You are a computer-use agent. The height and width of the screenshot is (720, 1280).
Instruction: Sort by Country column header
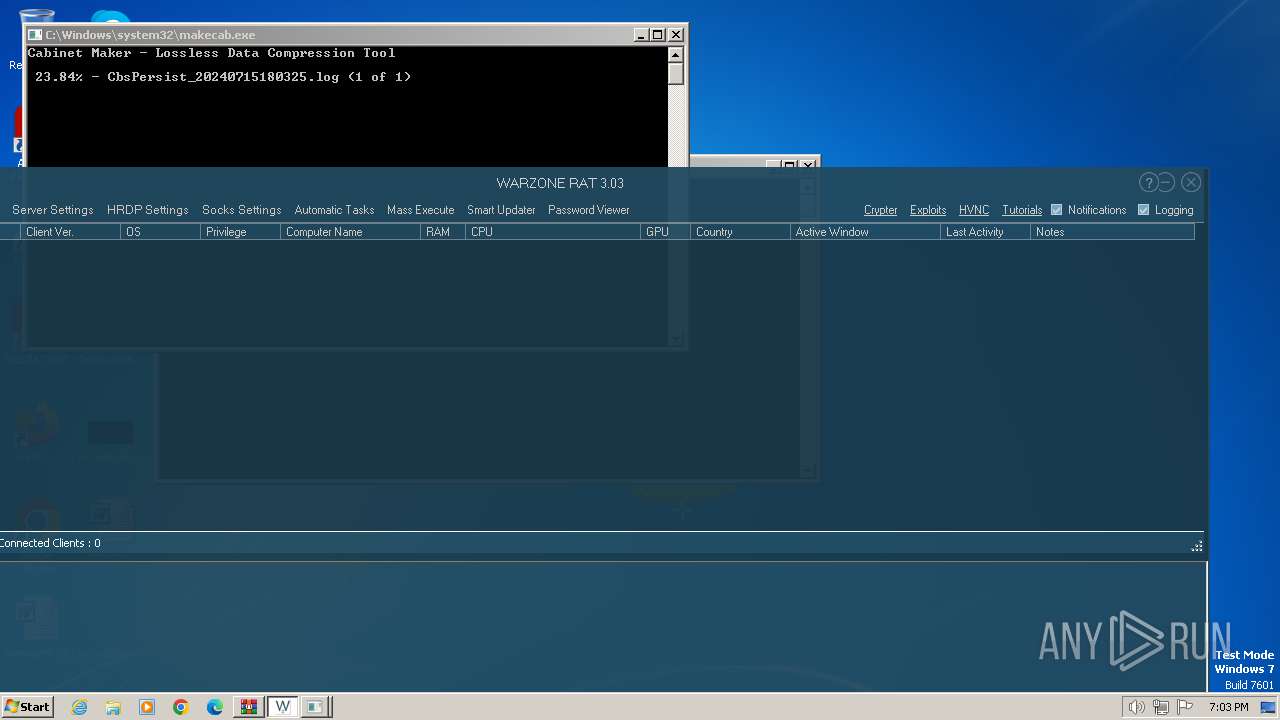[740, 232]
